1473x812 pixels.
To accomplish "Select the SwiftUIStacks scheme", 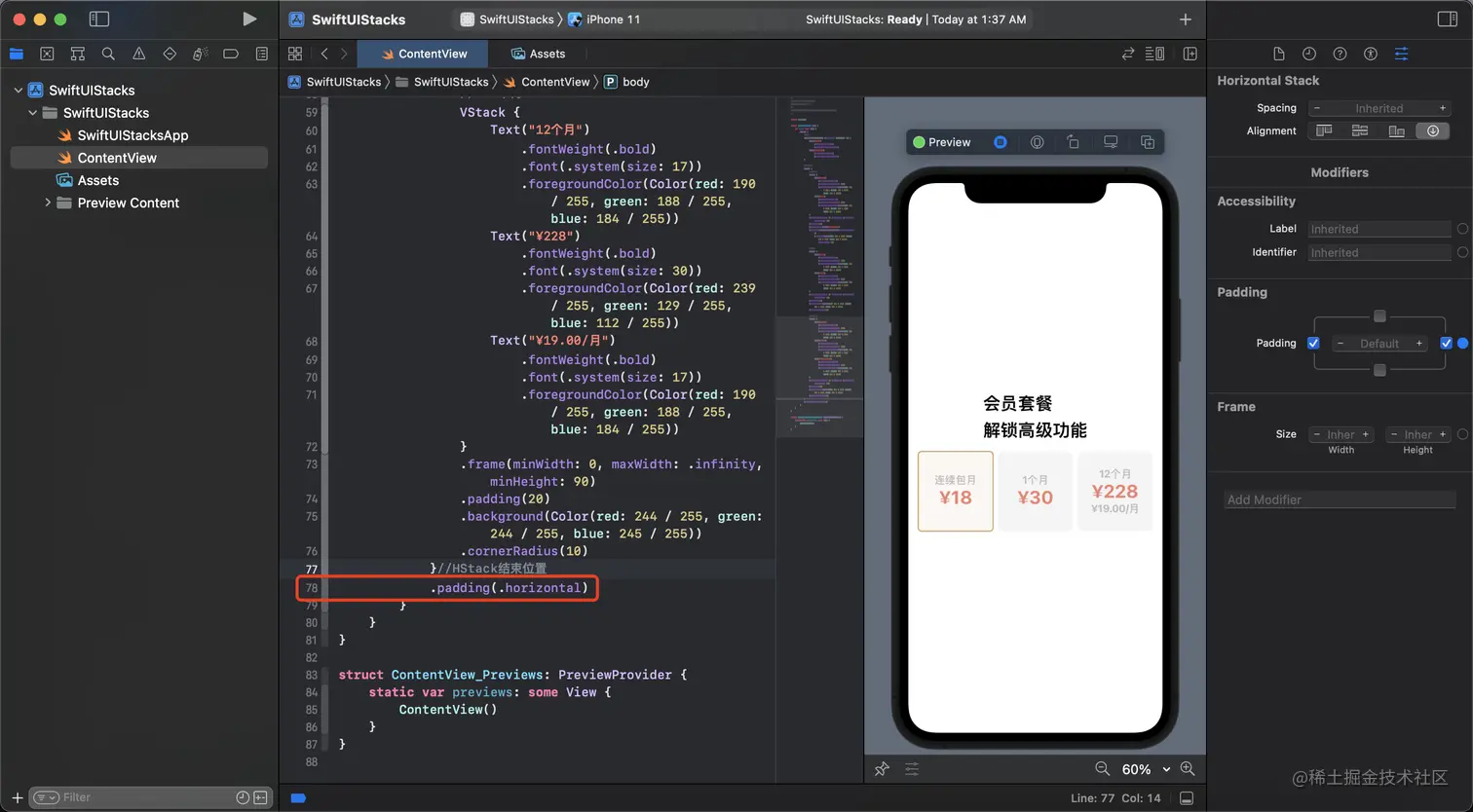I will coord(507,18).
